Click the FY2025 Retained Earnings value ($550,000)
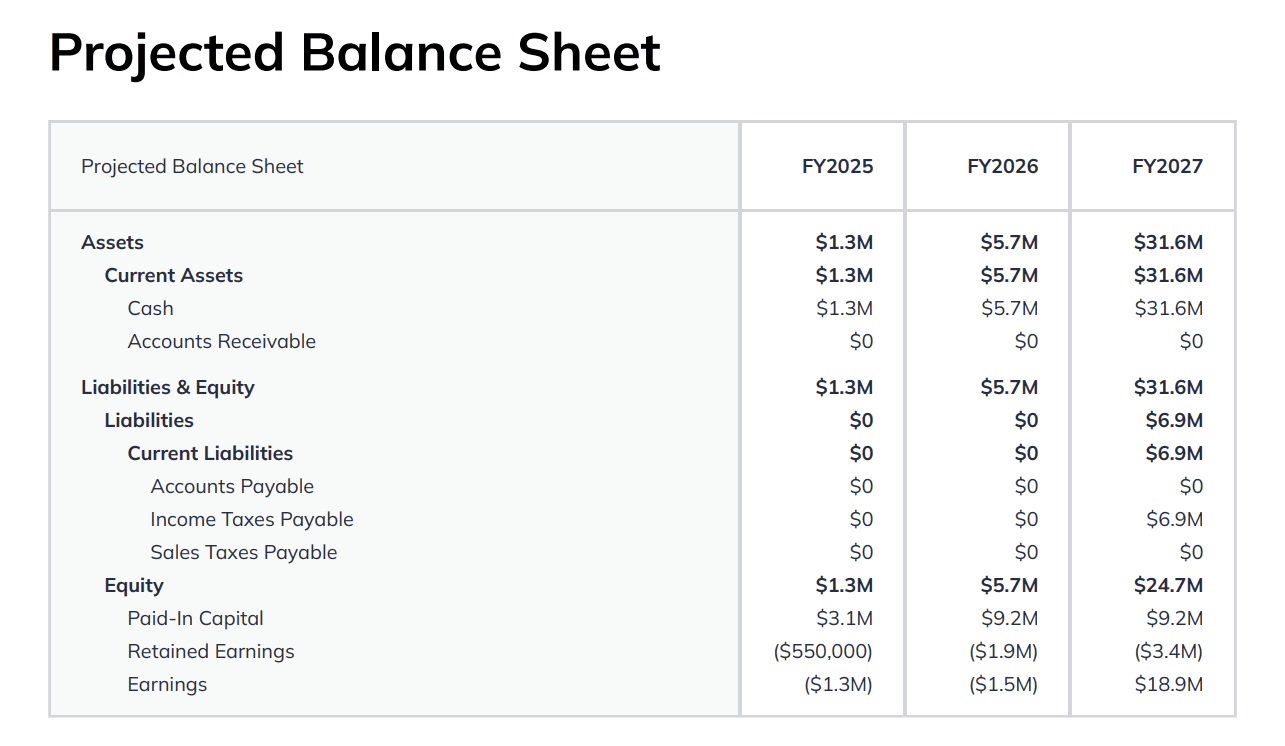Image resolution: width=1285 pixels, height=746 pixels. [x=823, y=651]
